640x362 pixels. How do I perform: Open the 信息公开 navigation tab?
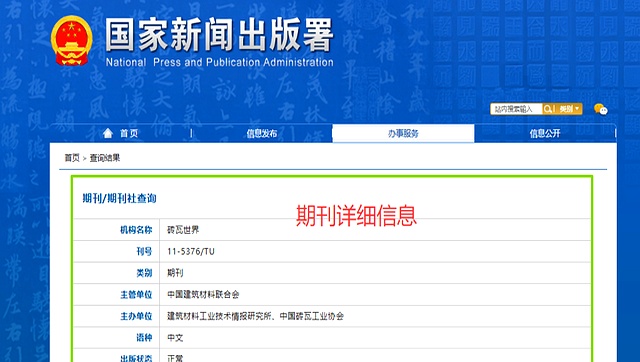(x=545, y=133)
